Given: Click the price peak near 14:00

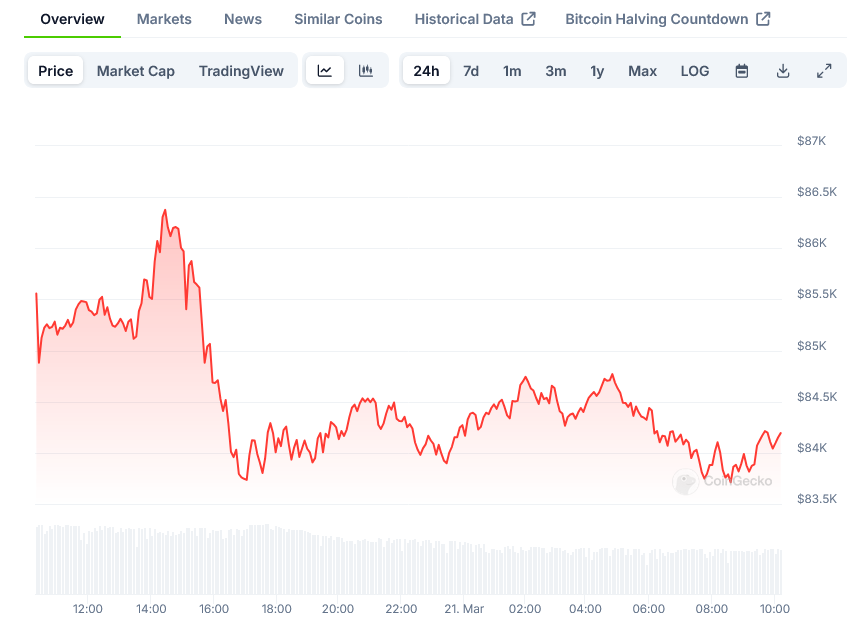Looking at the screenshot, I should (165, 211).
